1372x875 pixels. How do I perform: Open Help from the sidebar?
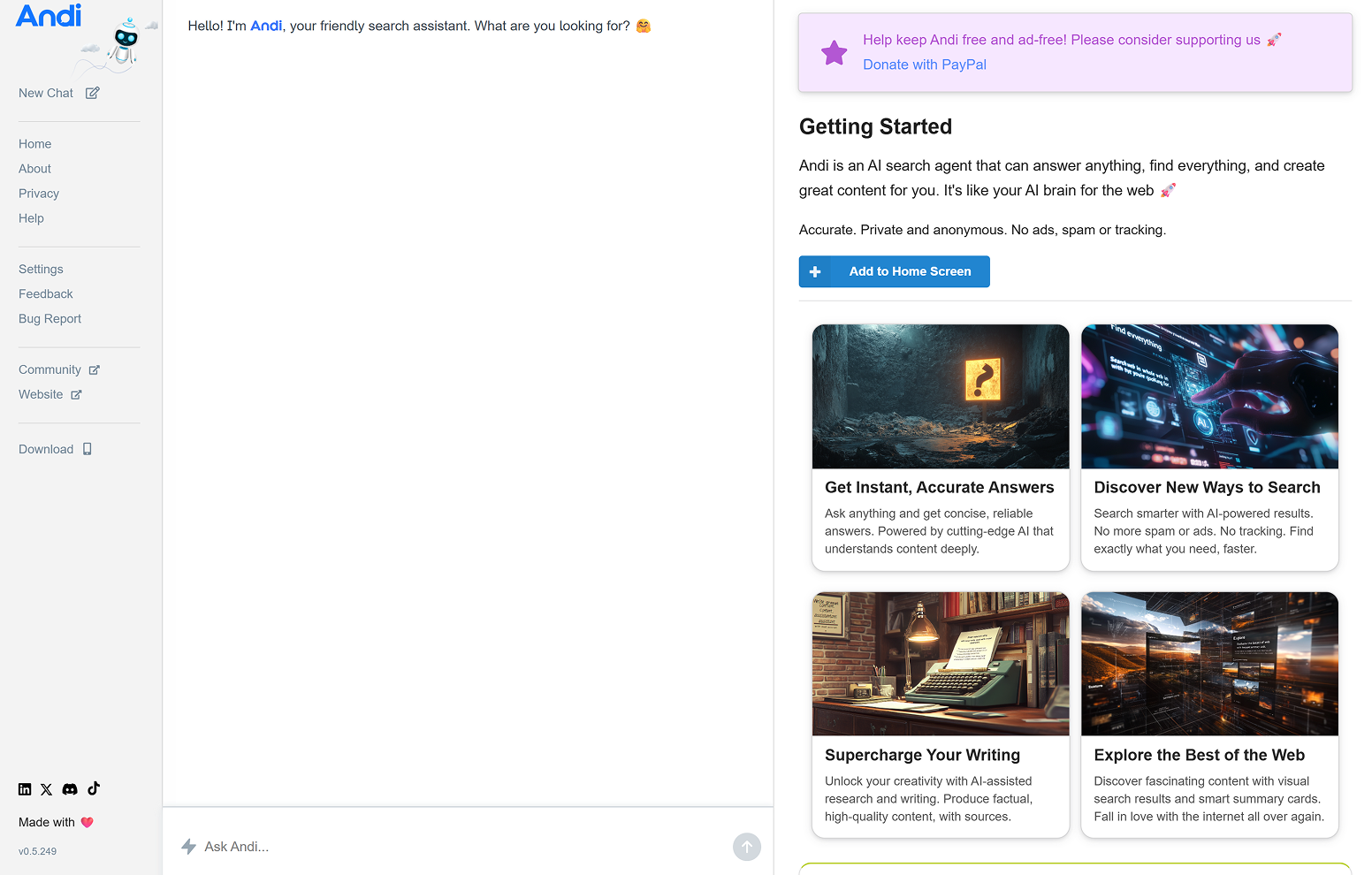[x=31, y=218]
